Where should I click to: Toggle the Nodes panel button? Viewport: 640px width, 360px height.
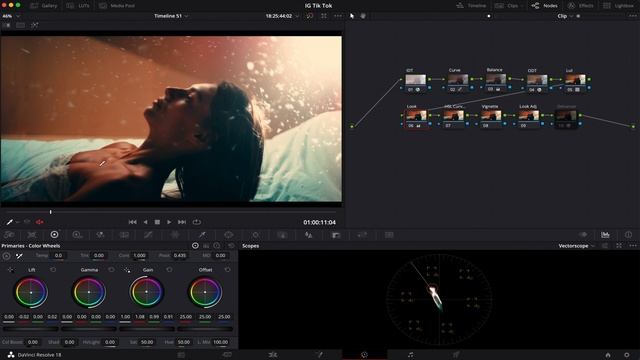tap(544, 6)
